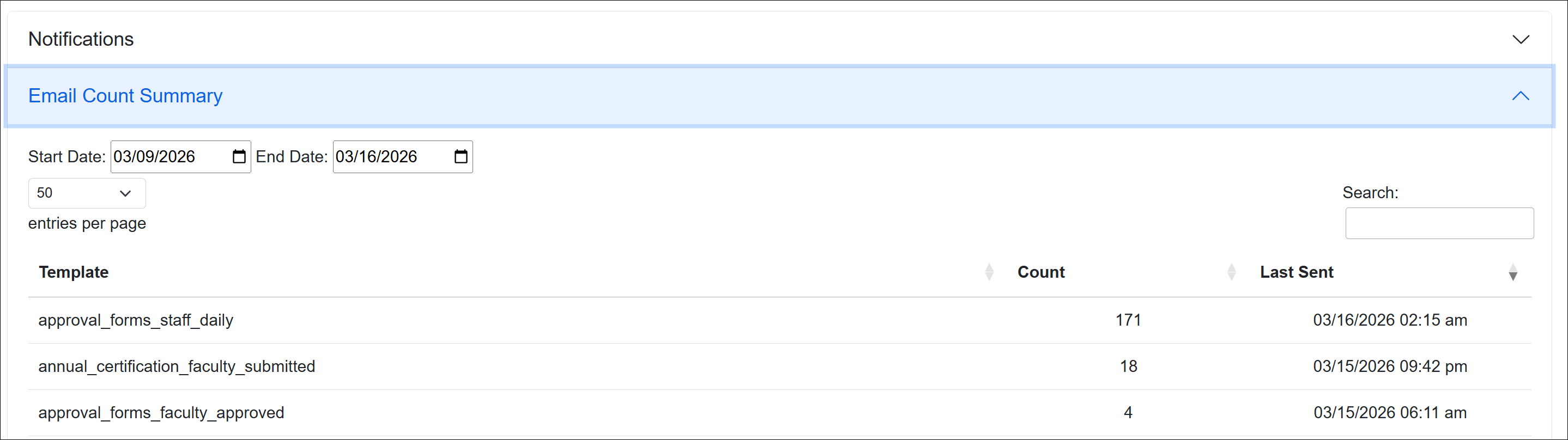Select the approval_forms_faculty_approved template row
The width and height of the screenshot is (1568, 440).
(161, 413)
